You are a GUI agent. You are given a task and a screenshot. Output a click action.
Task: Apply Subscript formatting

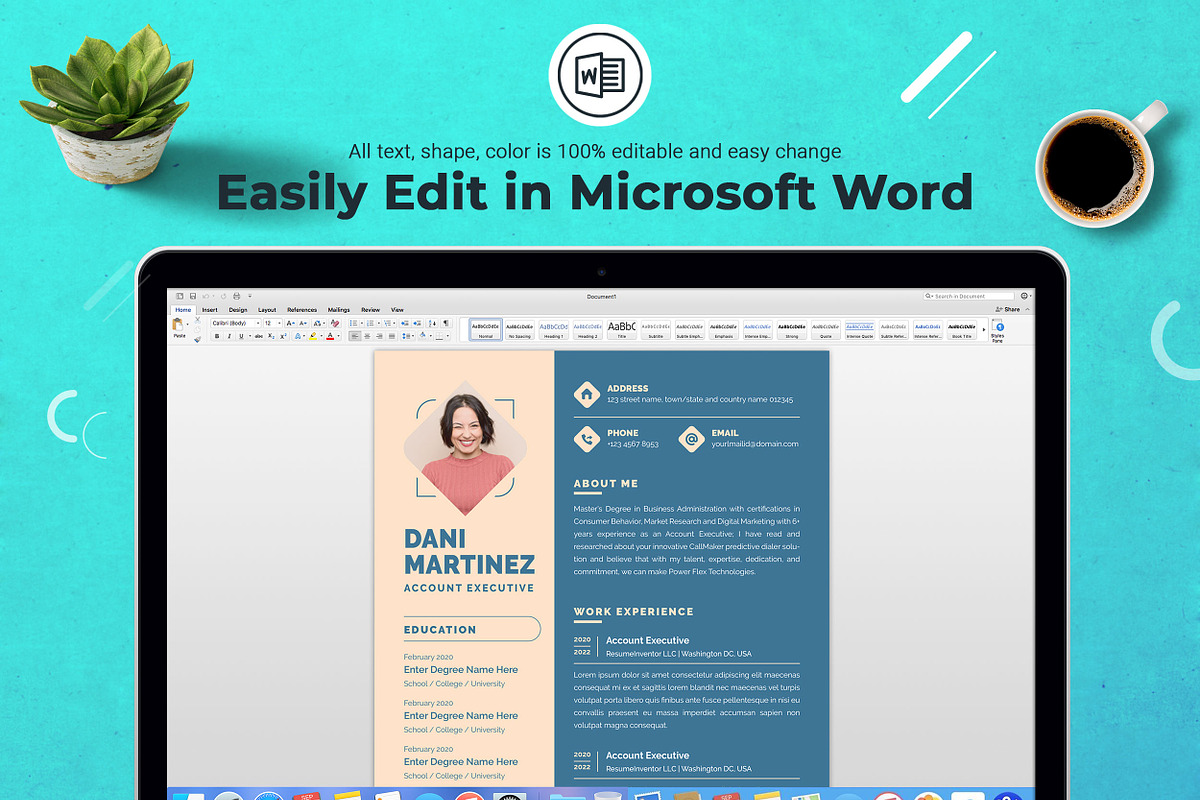pyautogui.click(x=271, y=336)
